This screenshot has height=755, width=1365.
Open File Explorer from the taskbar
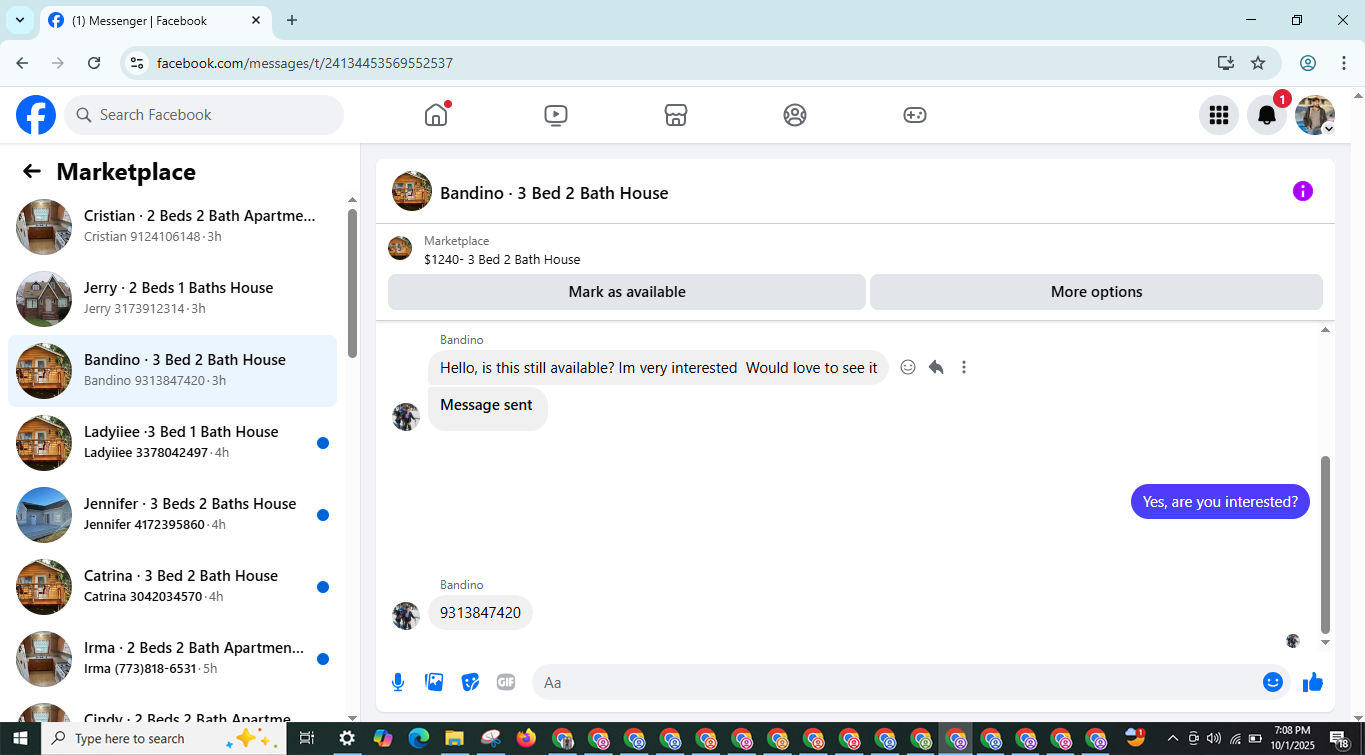tap(455, 739)
